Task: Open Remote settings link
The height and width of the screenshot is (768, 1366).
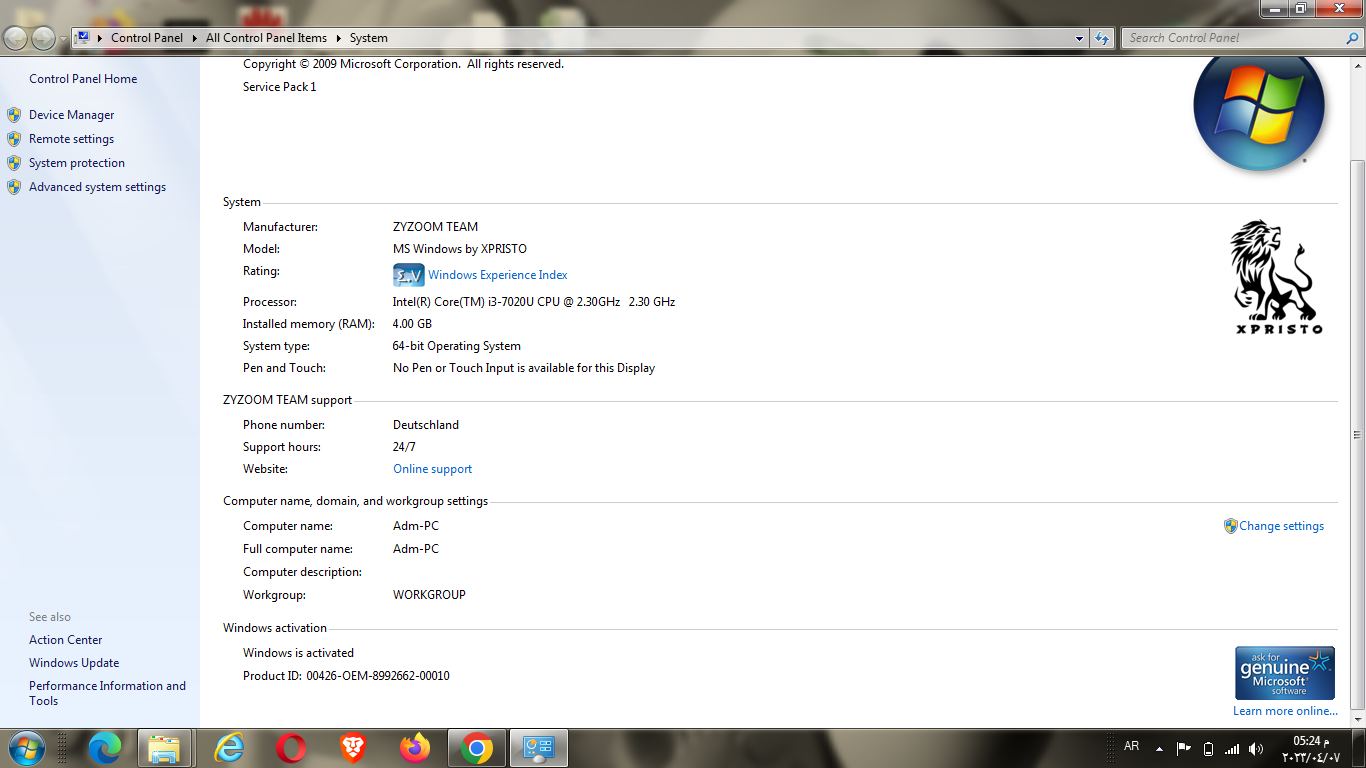Action: tap(71, 139)
